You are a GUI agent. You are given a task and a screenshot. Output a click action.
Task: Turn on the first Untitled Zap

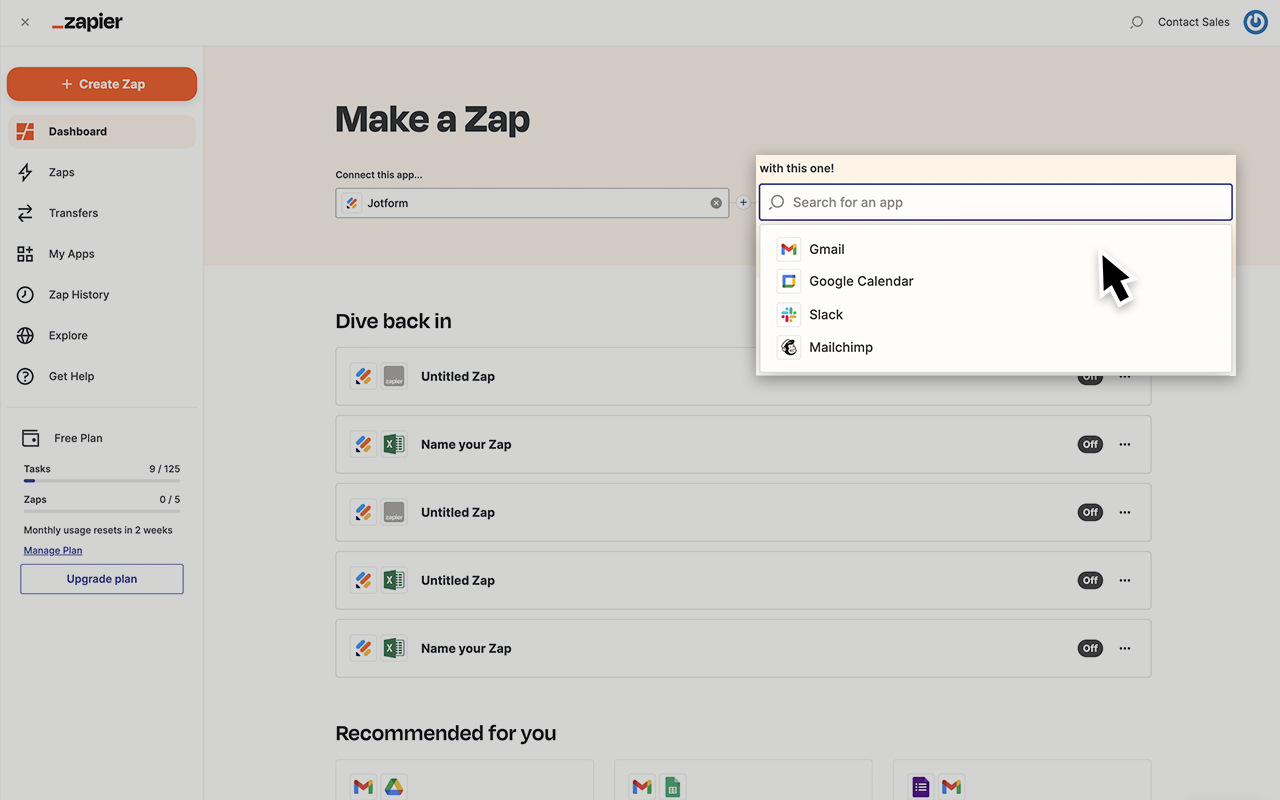click(x=1090, y=376)
